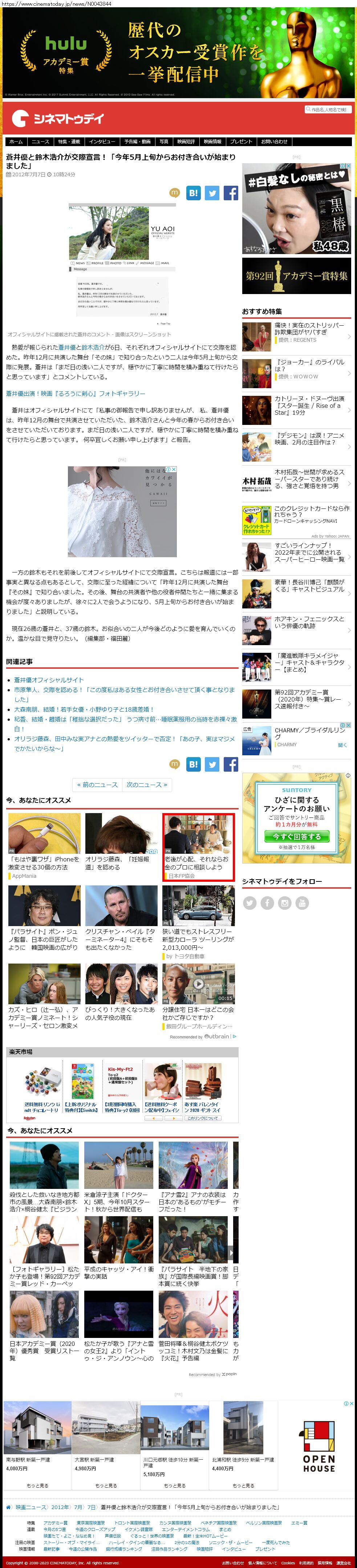The height and width of the screenshot is (1568, 357).
Task: Click the home icon in bottom breadcrumb
Action: pyautogui.click(x=8, y=1507)
